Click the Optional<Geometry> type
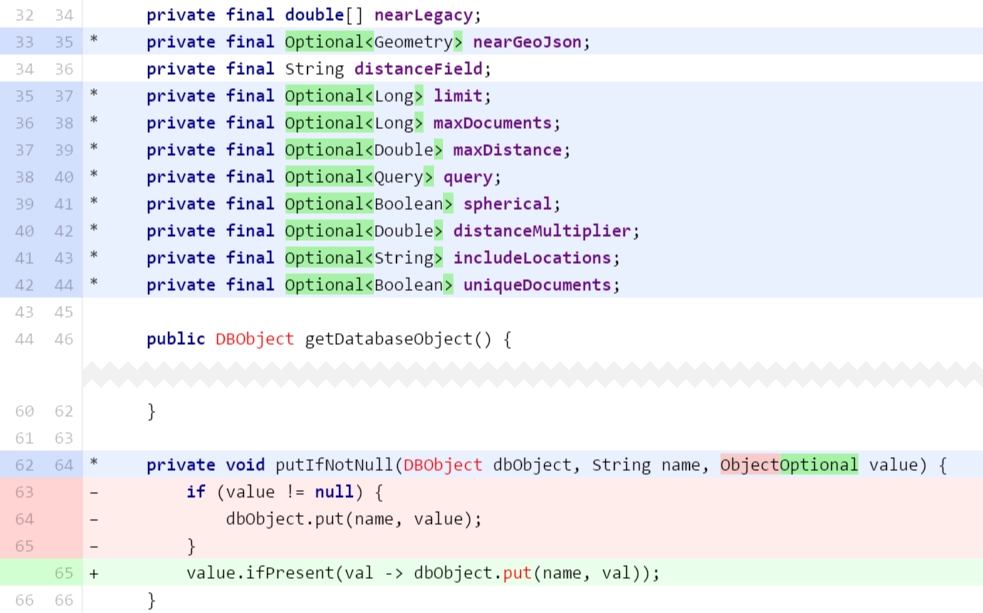This screenshot has height=613, width=983. click(x=374, y=42)
